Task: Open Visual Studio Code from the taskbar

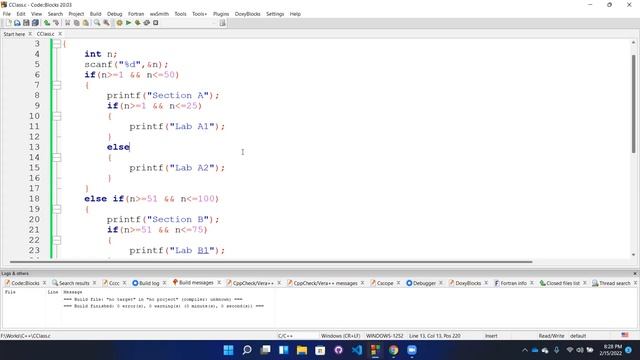Action: 357,350
